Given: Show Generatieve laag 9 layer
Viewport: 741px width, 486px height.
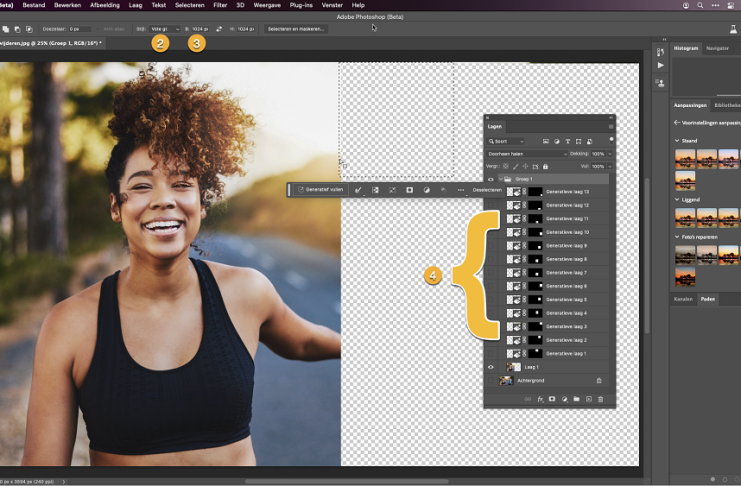Looking at the screenshot, I should pos(491,246).
